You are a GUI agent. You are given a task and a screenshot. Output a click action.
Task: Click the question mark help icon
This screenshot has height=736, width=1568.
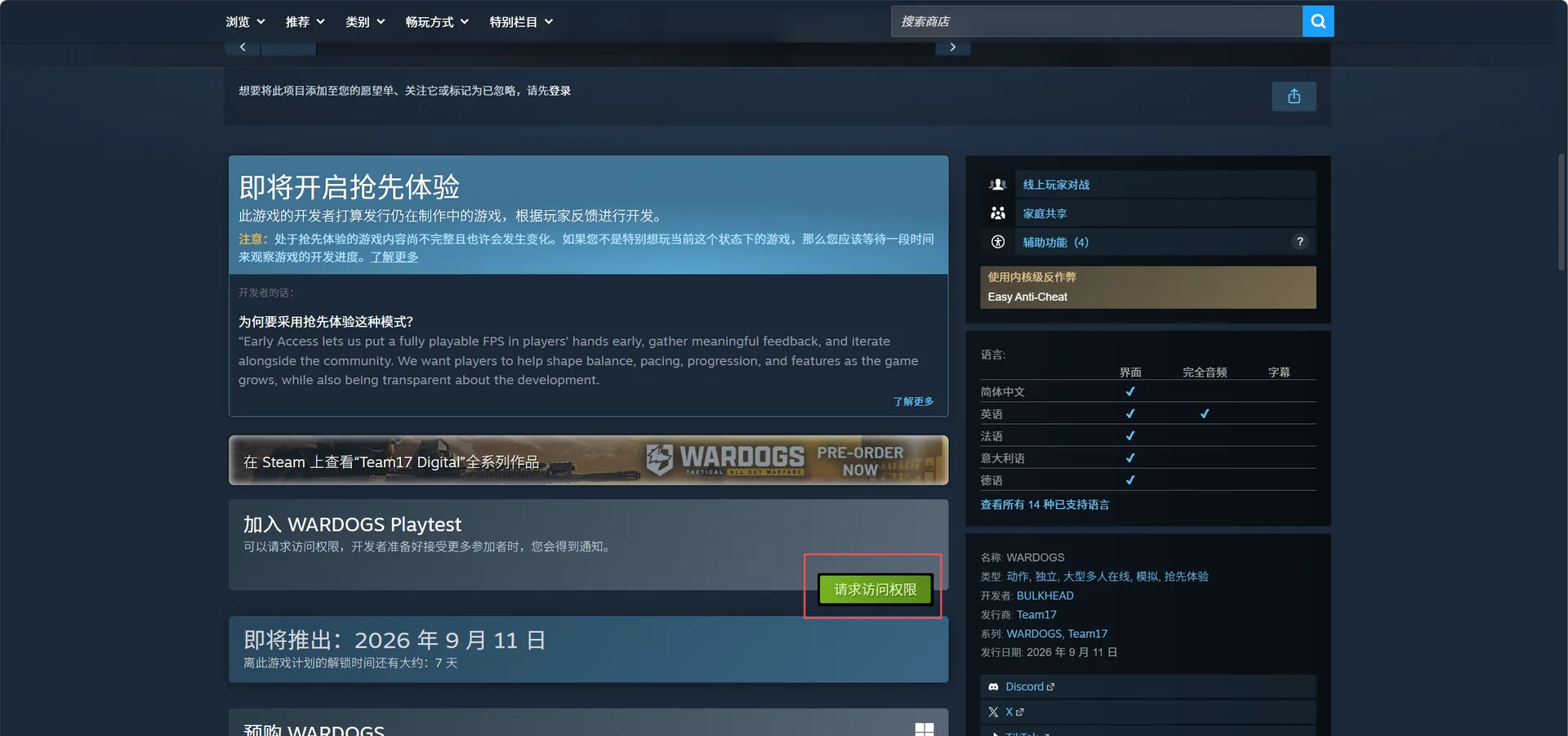pyautogui.click(x=1300, y=242)
